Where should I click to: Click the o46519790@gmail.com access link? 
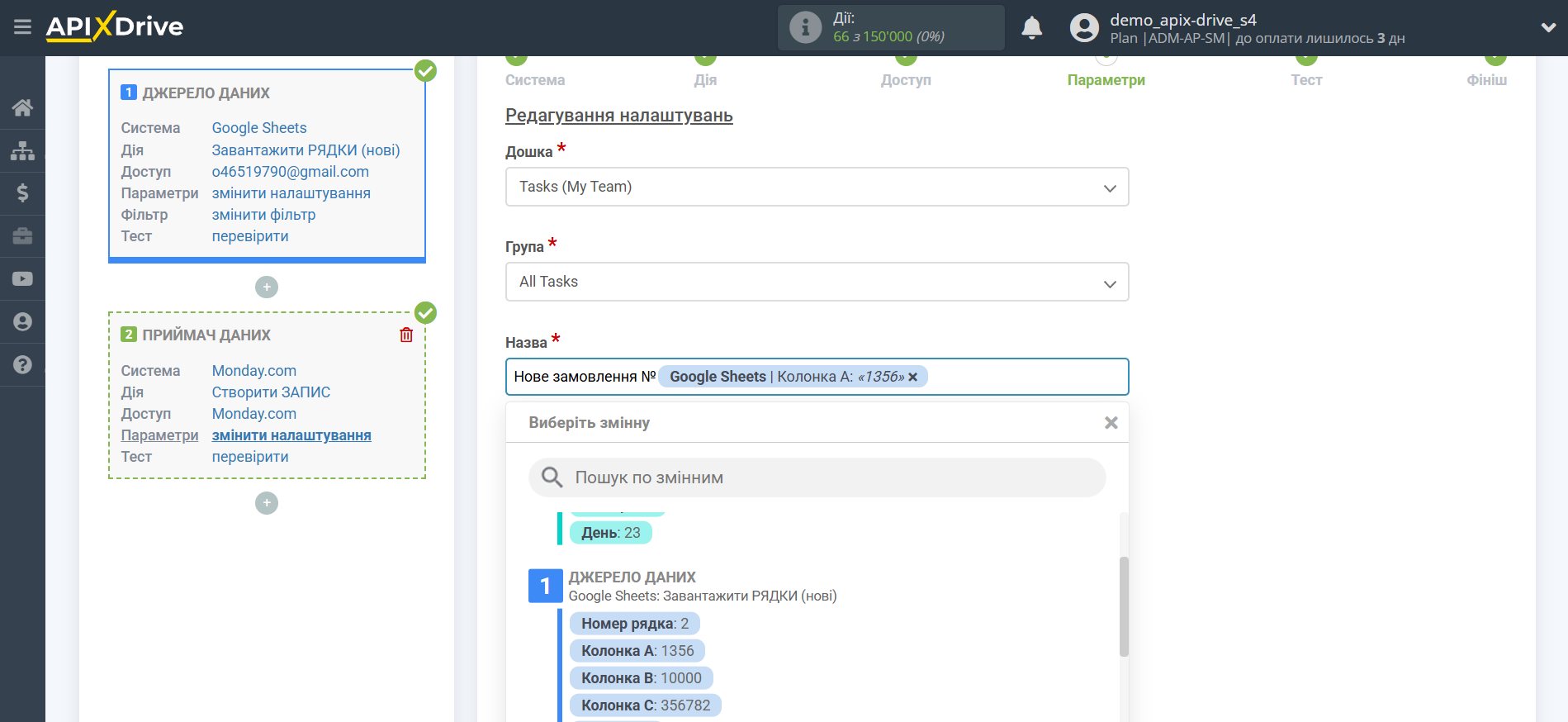(291, 172)
